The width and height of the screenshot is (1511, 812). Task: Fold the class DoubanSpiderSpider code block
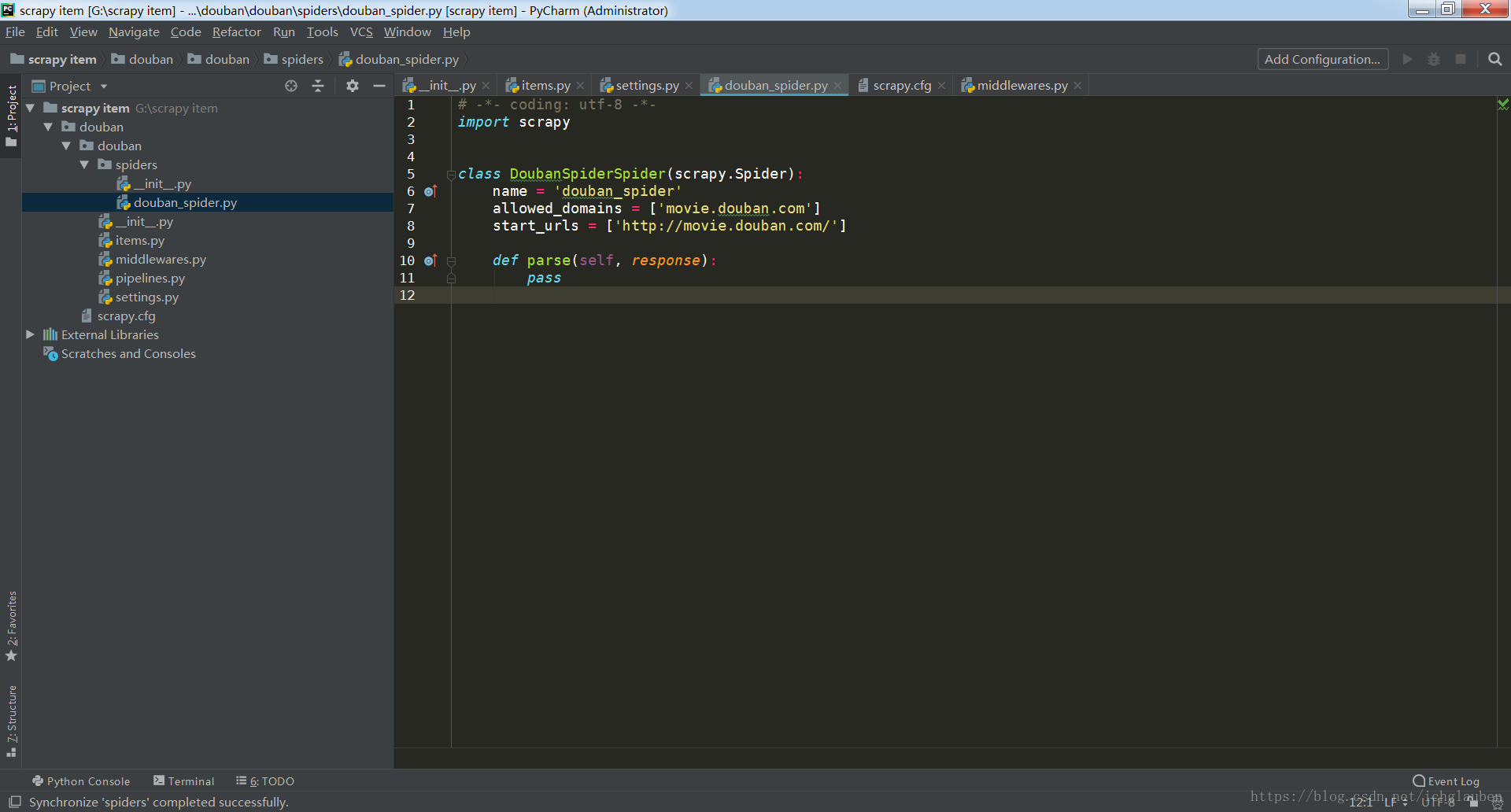coord(451,174)
